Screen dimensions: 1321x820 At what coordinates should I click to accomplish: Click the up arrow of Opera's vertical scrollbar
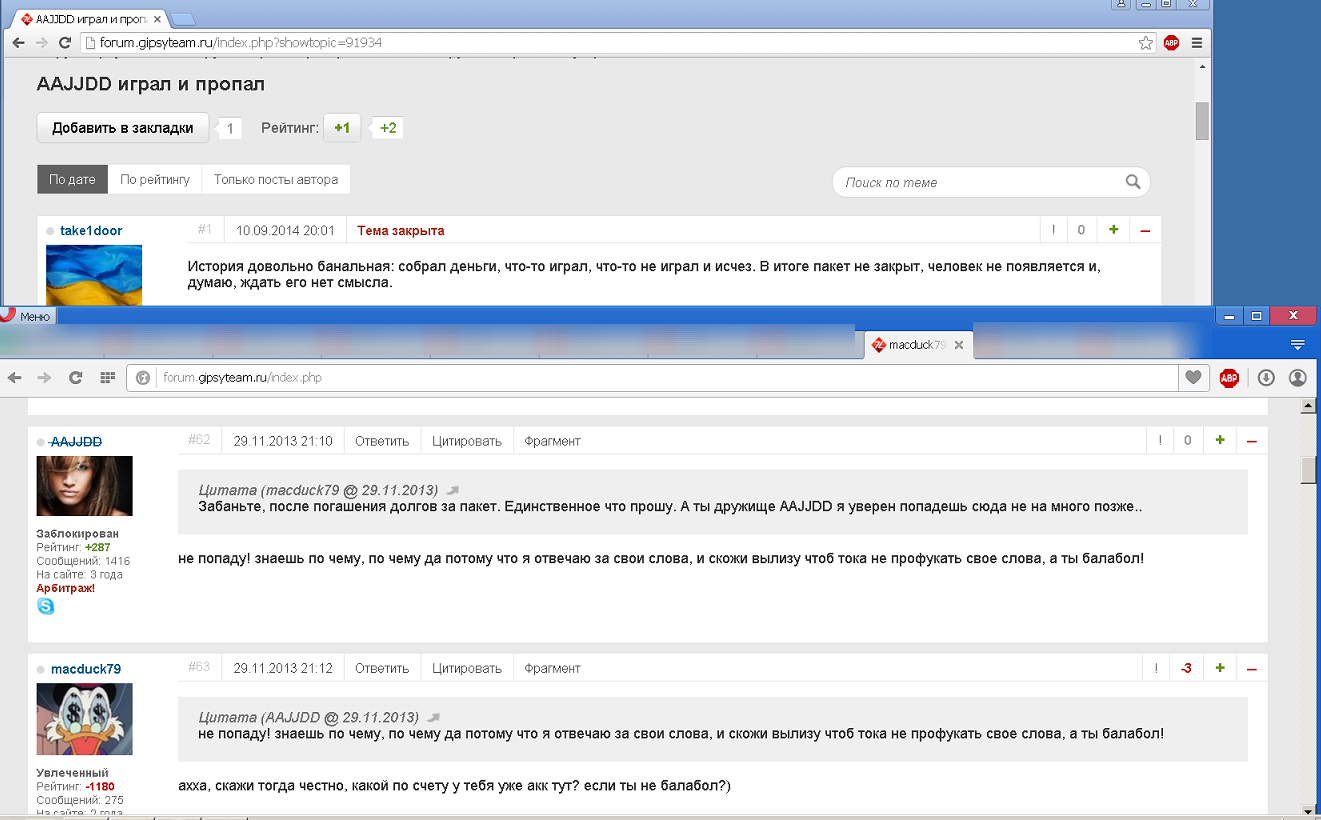coord(1310,405)
